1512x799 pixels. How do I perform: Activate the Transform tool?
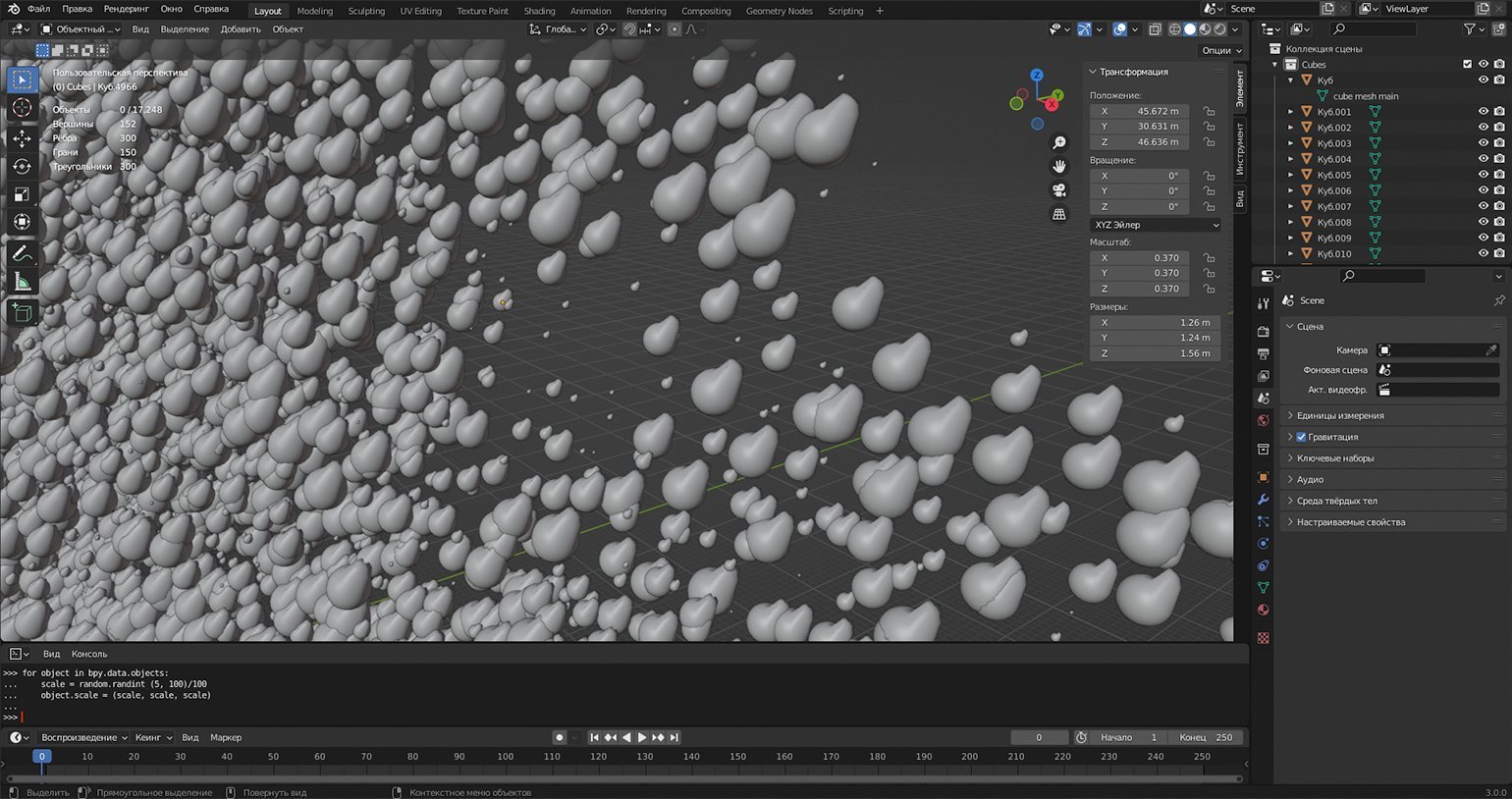[x=22, y=223]
